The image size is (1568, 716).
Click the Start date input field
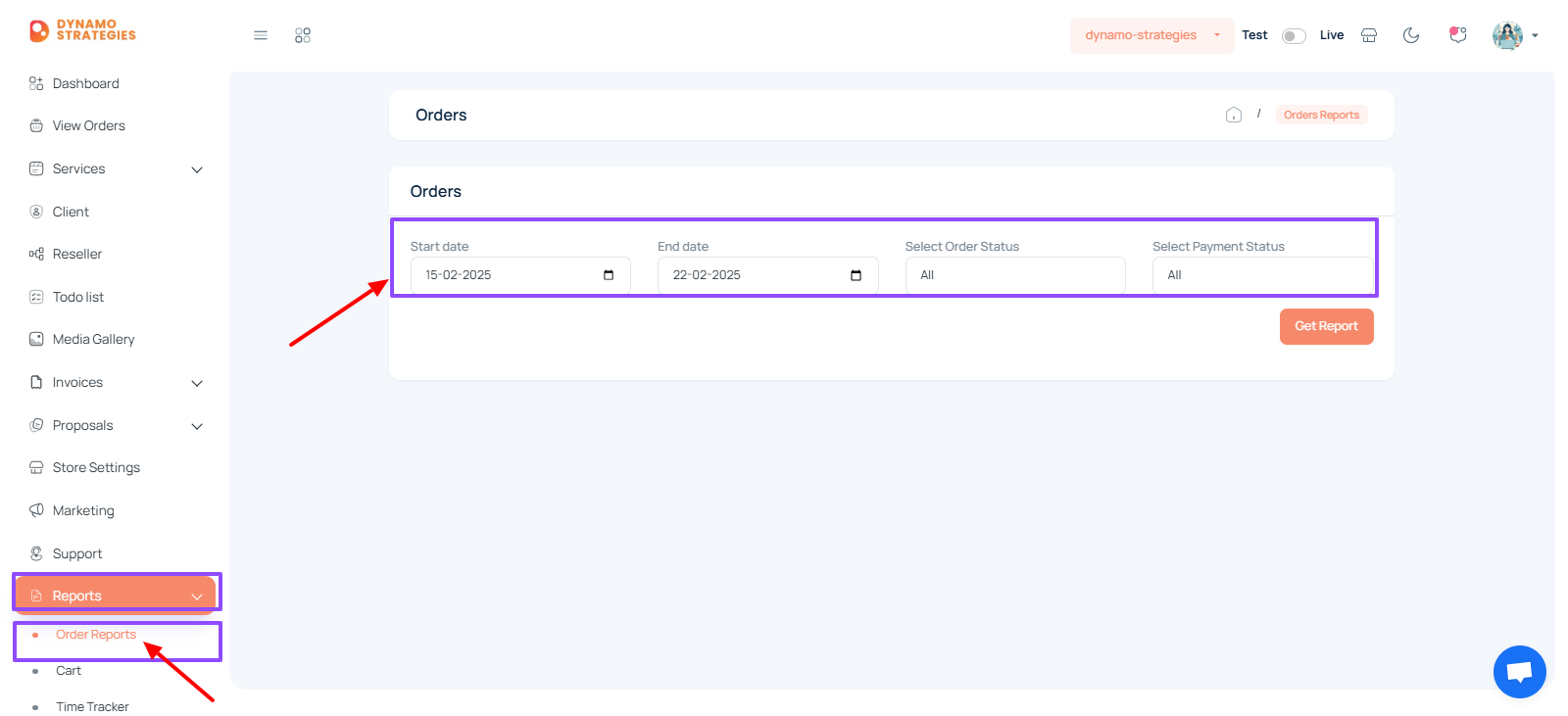tap(520, 275)
